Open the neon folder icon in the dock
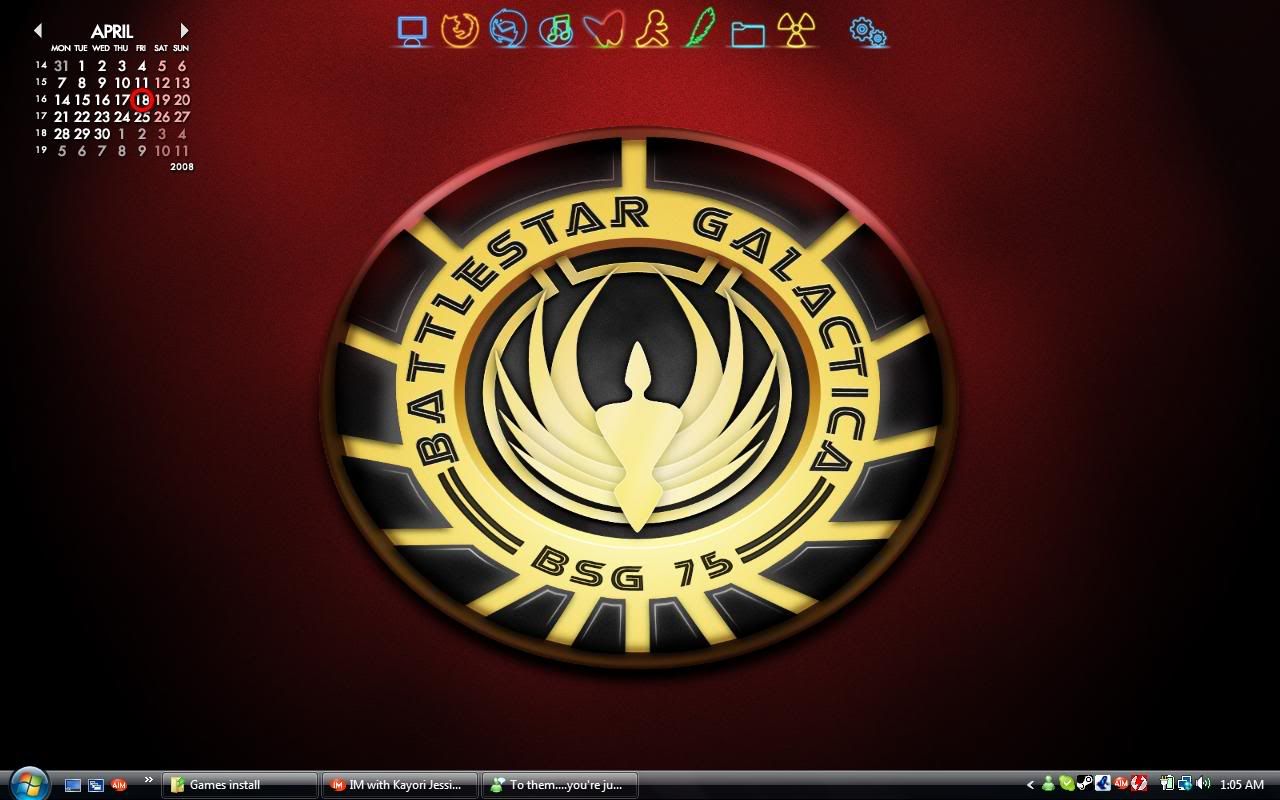 click(x=746, y=32)
